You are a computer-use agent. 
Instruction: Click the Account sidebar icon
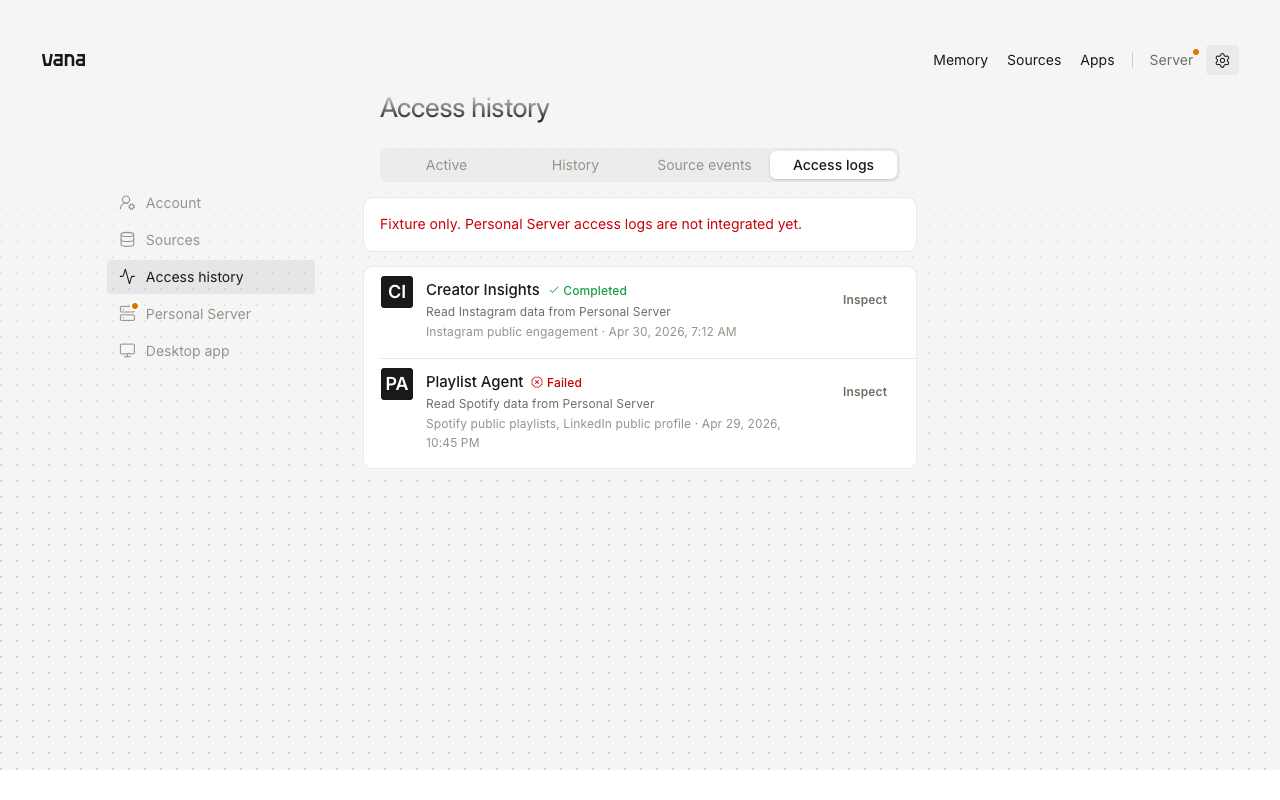(127, 203)
